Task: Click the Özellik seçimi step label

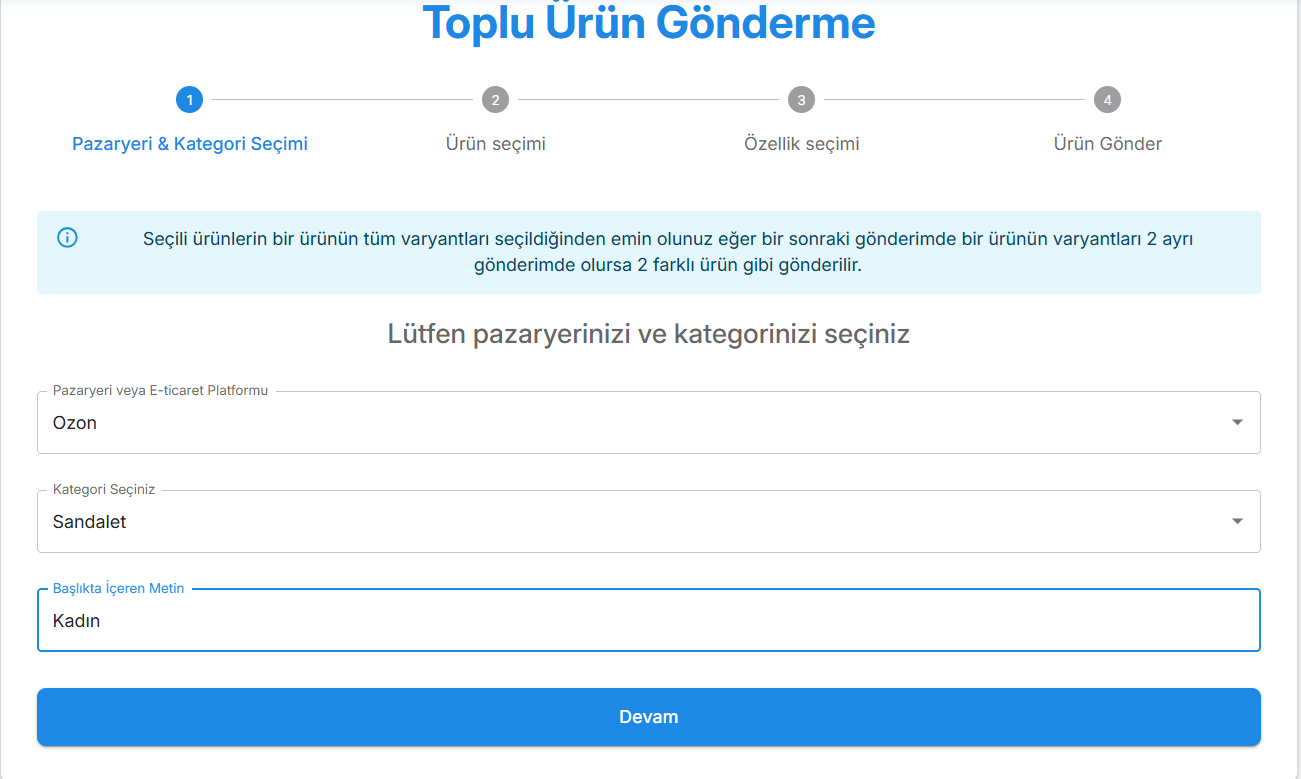Action: click(801, 143)
